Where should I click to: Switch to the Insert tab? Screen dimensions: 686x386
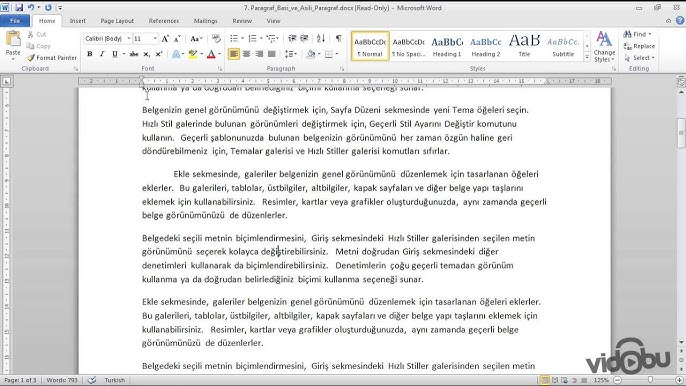(77, 21)
